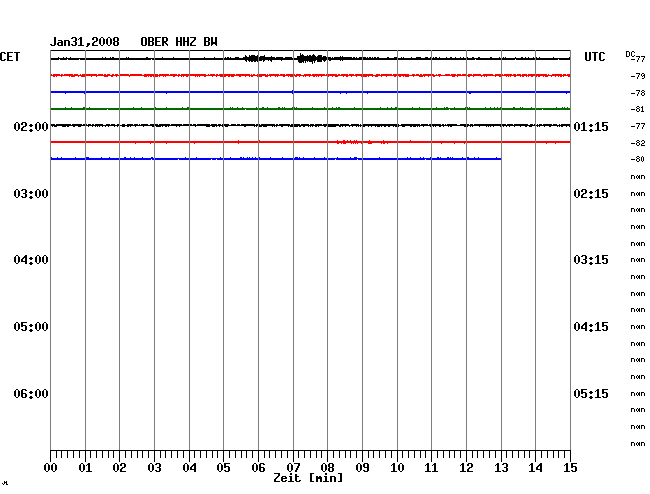650x494 pixels.
Task: Select minute 06 on the x-axis
Action: point(258,468)
